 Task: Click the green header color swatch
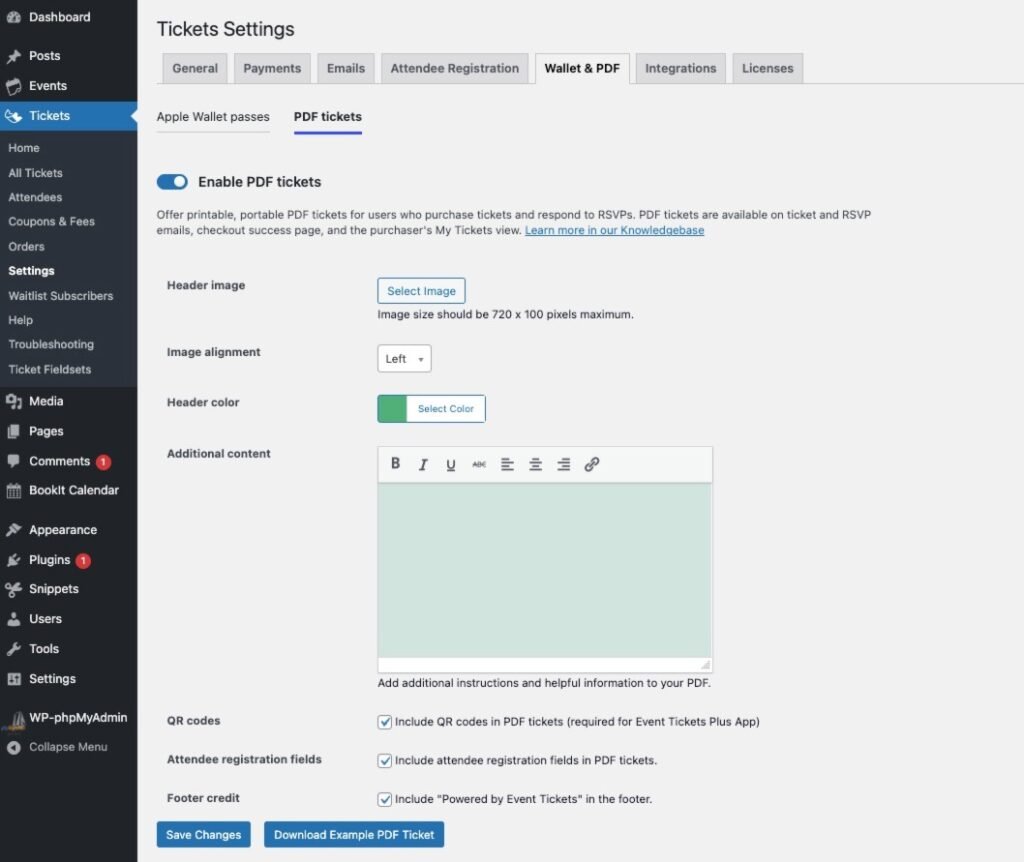click(392, 409)
